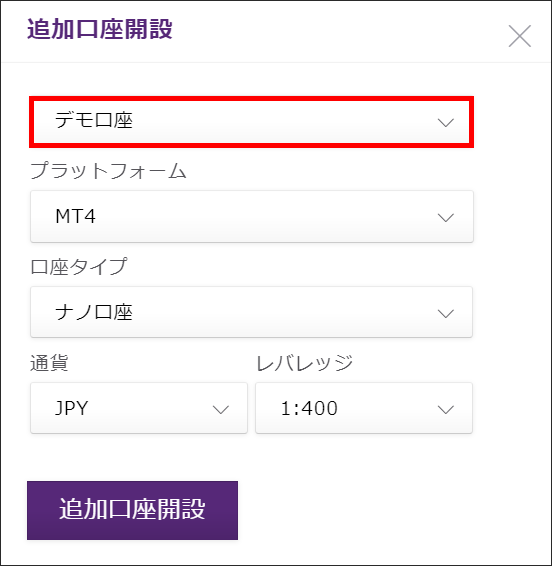Click the chevron arrow beside ナノ口座
This screenshot has height=566, width=552.
click(x=445, y=313)
